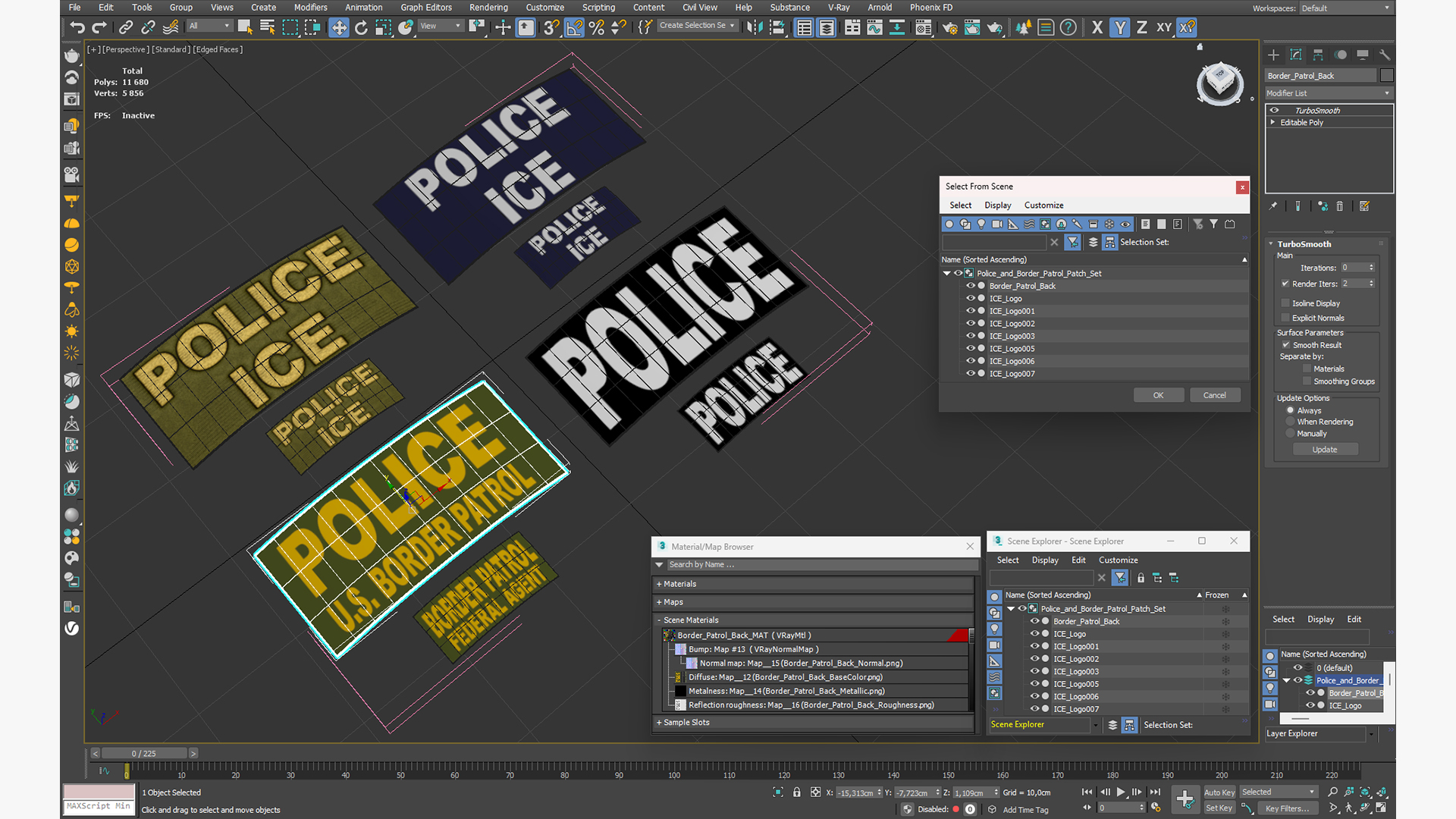
Task: Click the TurboSmooth Update button
Action: [1325, 450]
